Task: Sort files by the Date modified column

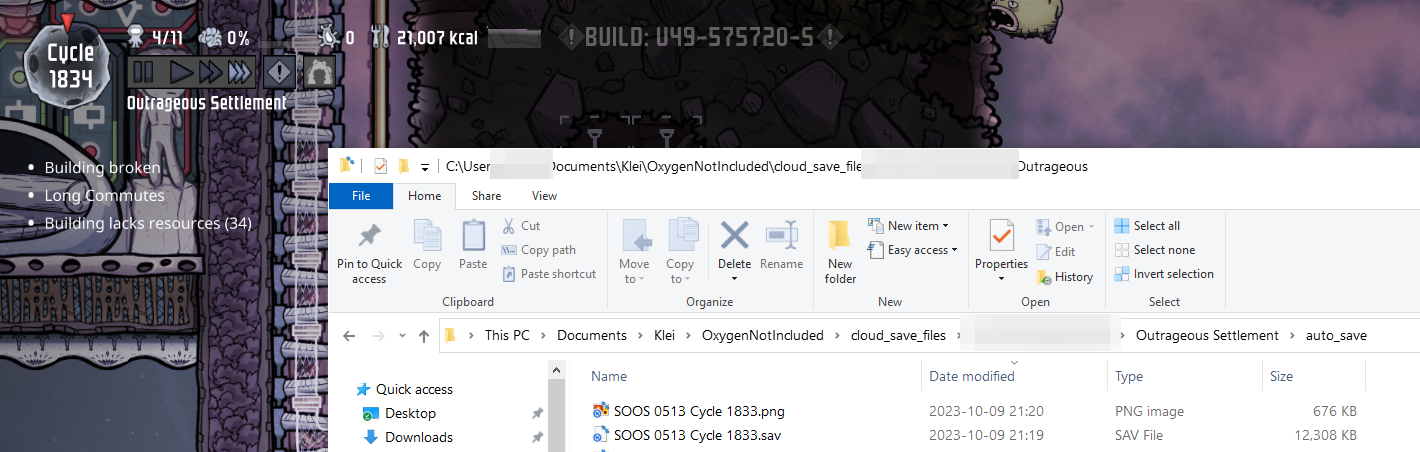Action: 971,377
